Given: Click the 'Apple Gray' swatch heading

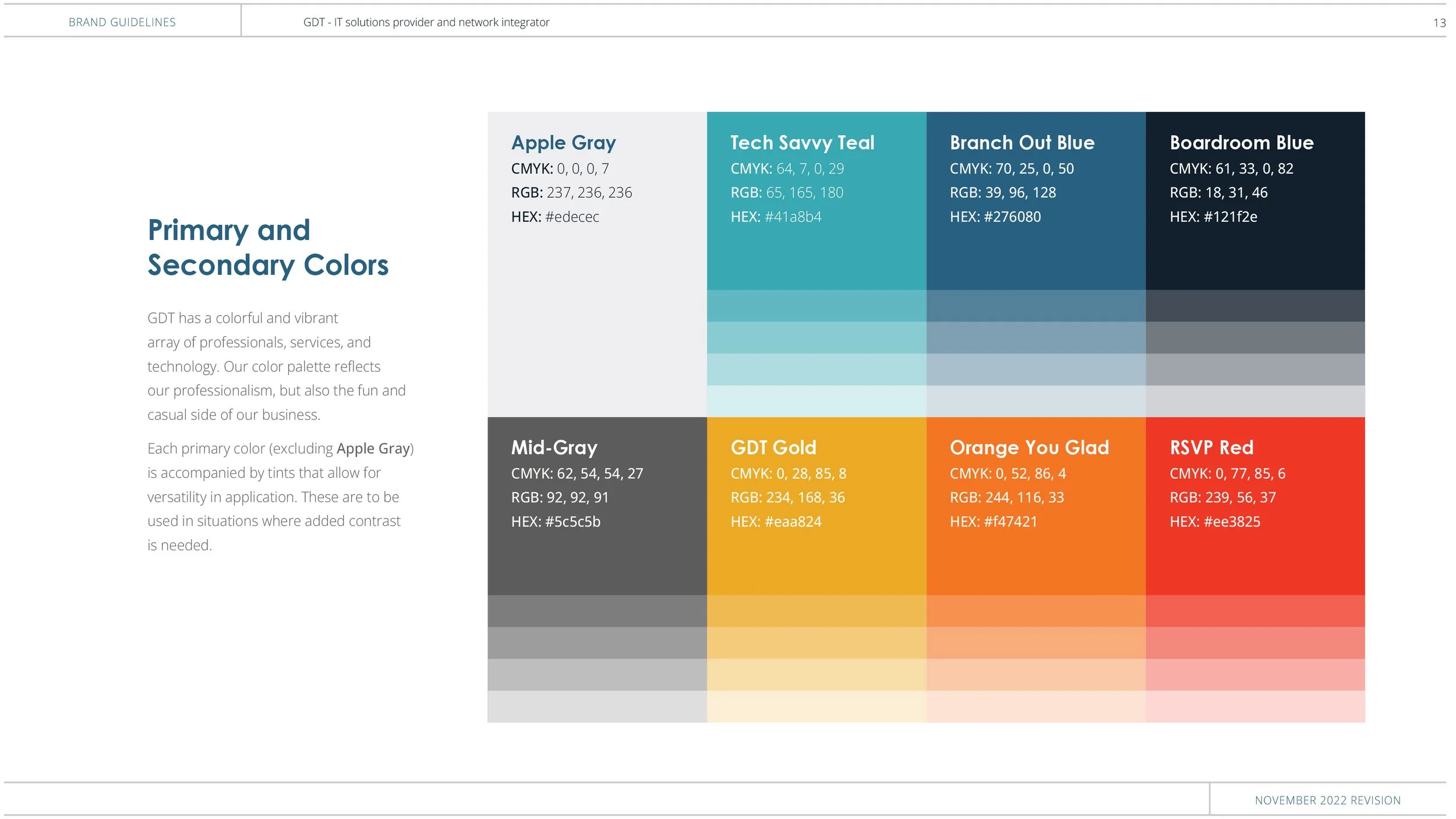Looking at the screenshot, I should (563, 143).
